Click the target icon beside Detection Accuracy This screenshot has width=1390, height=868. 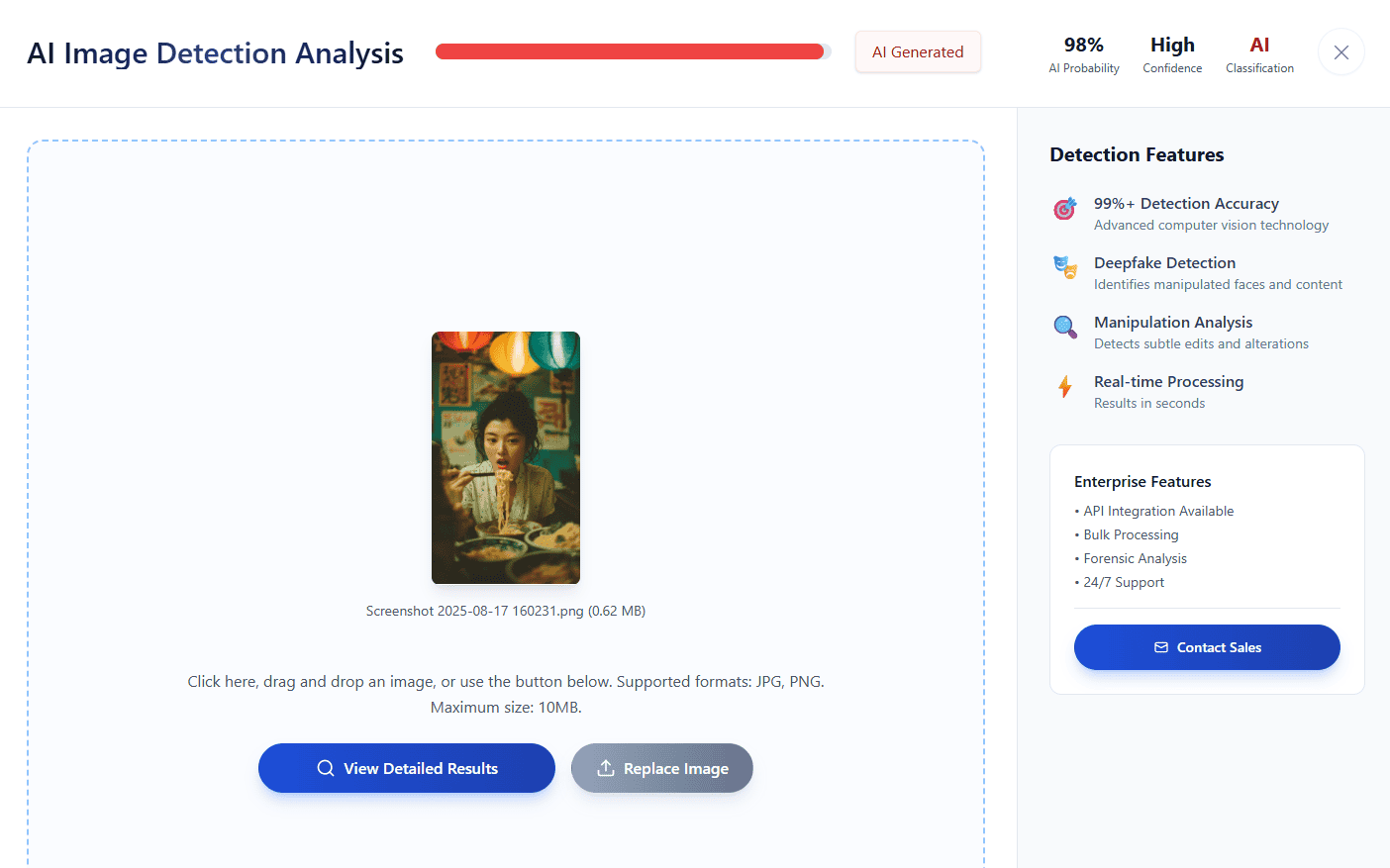point(1065,208)
